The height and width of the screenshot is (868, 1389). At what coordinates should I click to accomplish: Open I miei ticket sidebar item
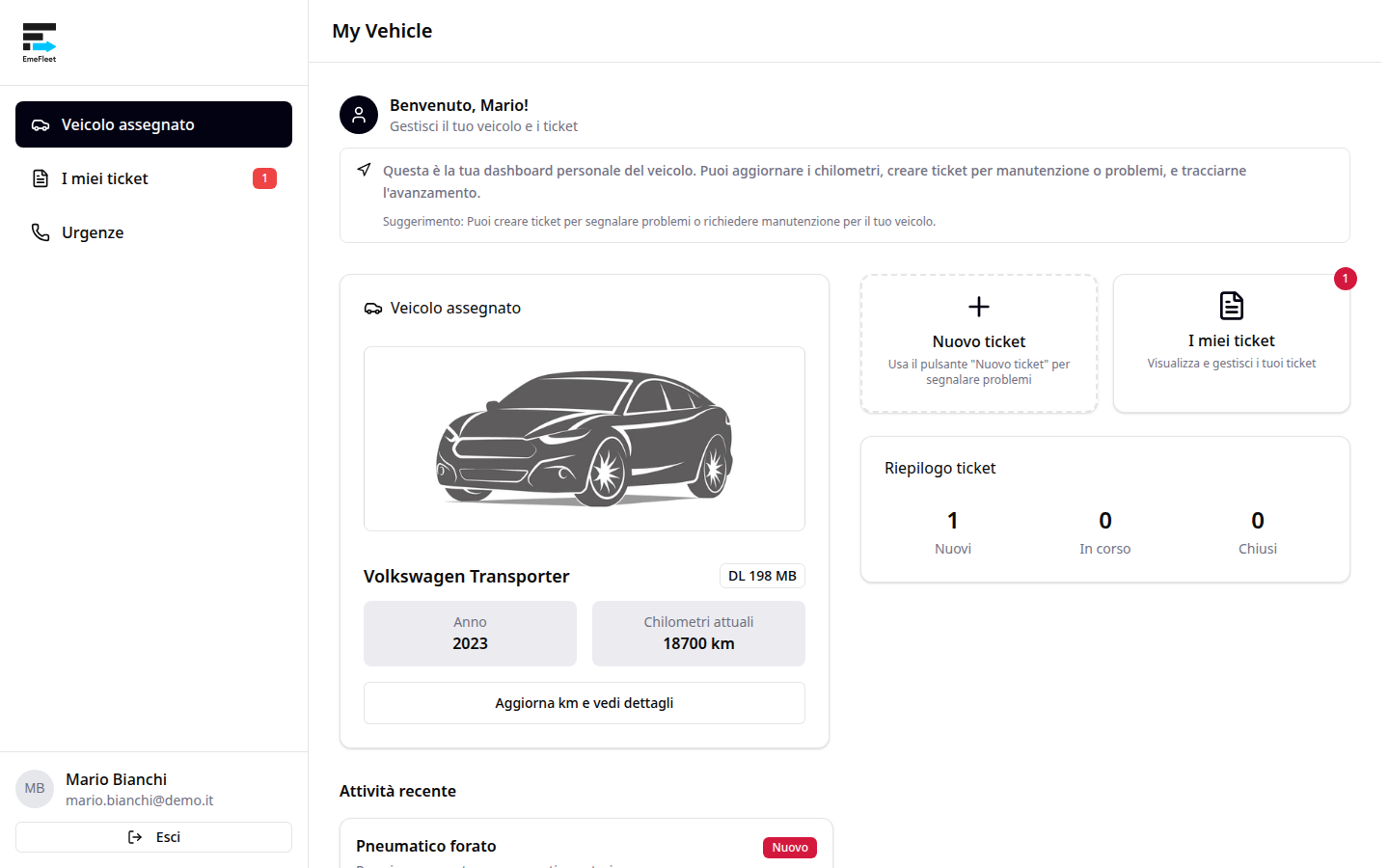[153, 178]
